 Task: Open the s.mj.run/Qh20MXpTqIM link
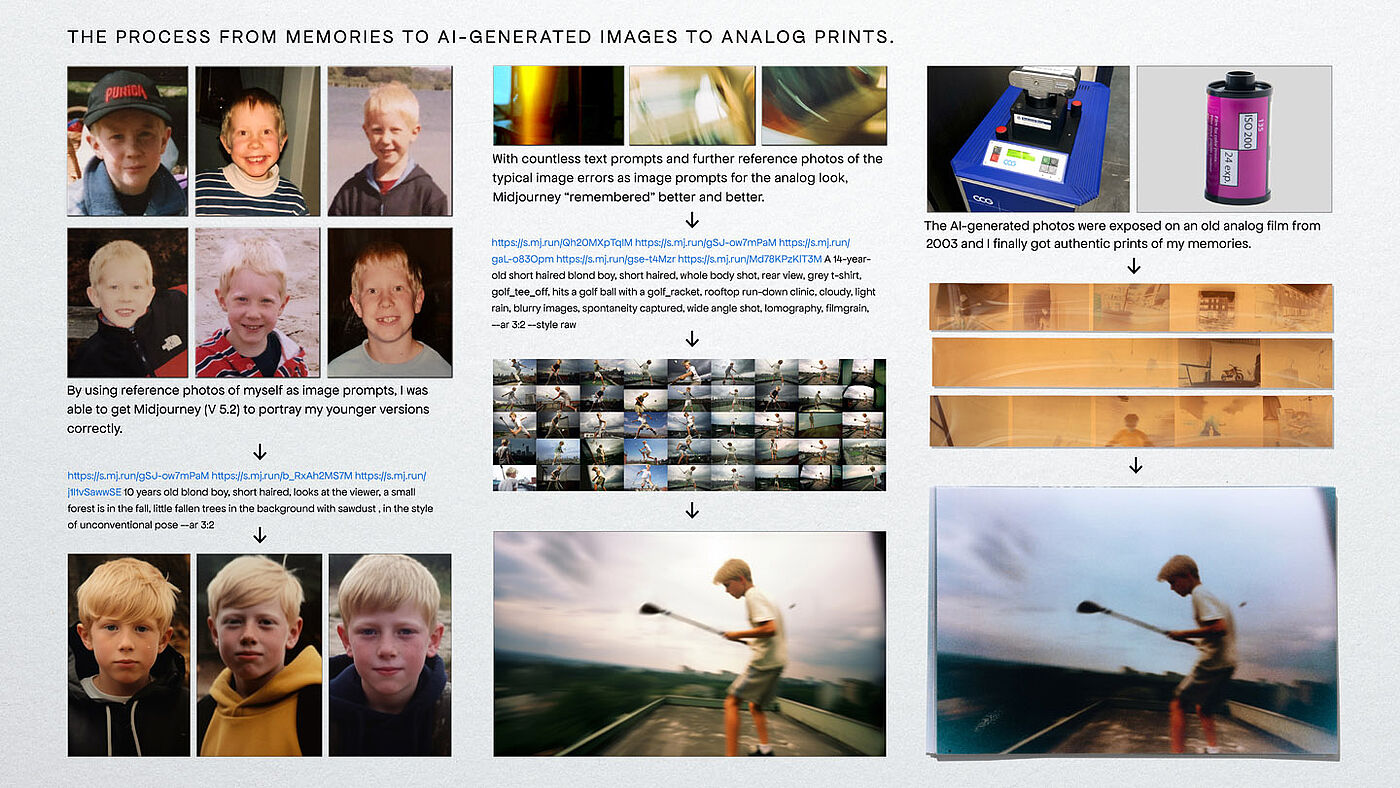point(561,242)
